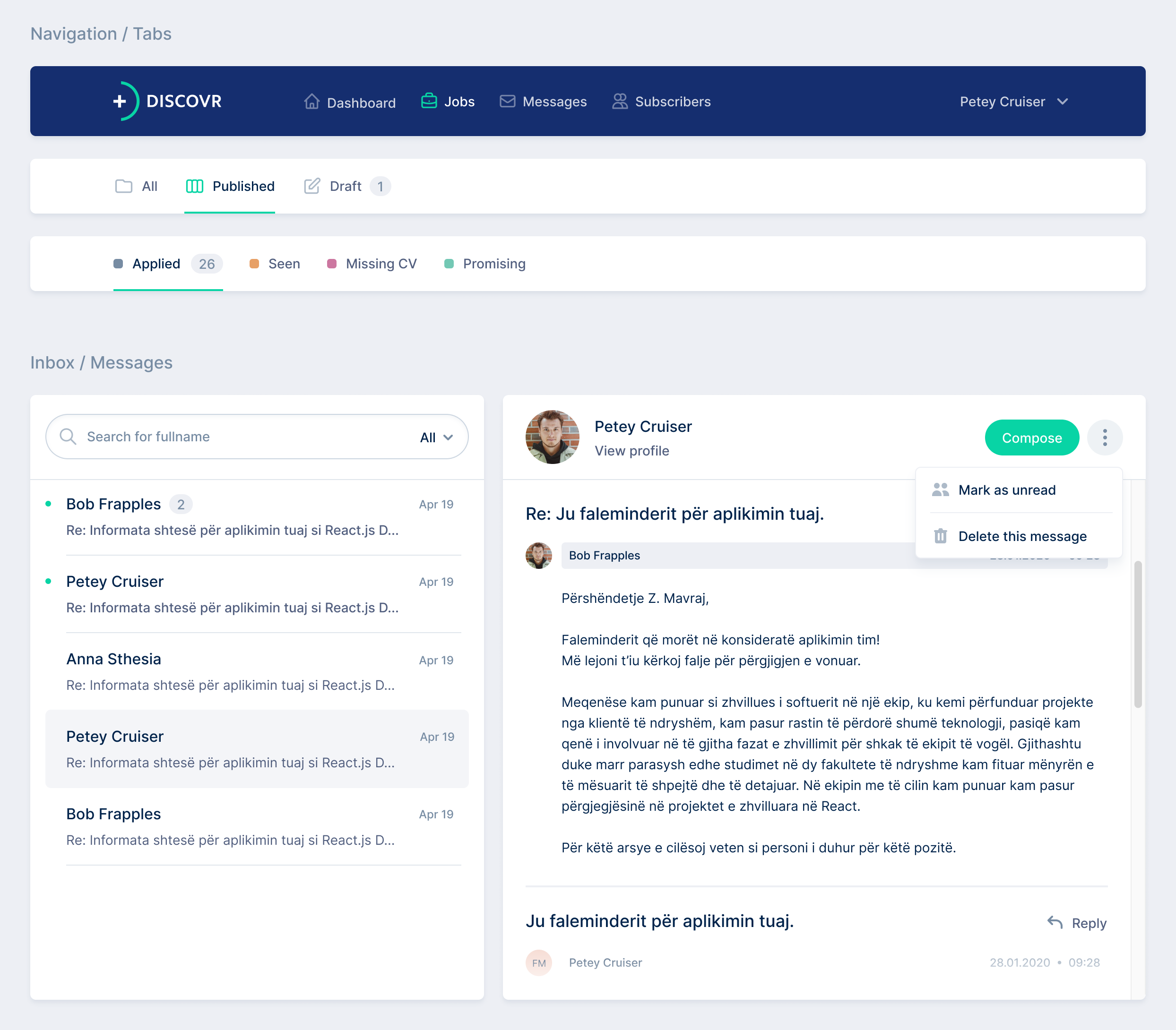The width and height of the screenshot is (1176, 1030).
Task: Switch to the Draft tab
Action: [346, 186]
